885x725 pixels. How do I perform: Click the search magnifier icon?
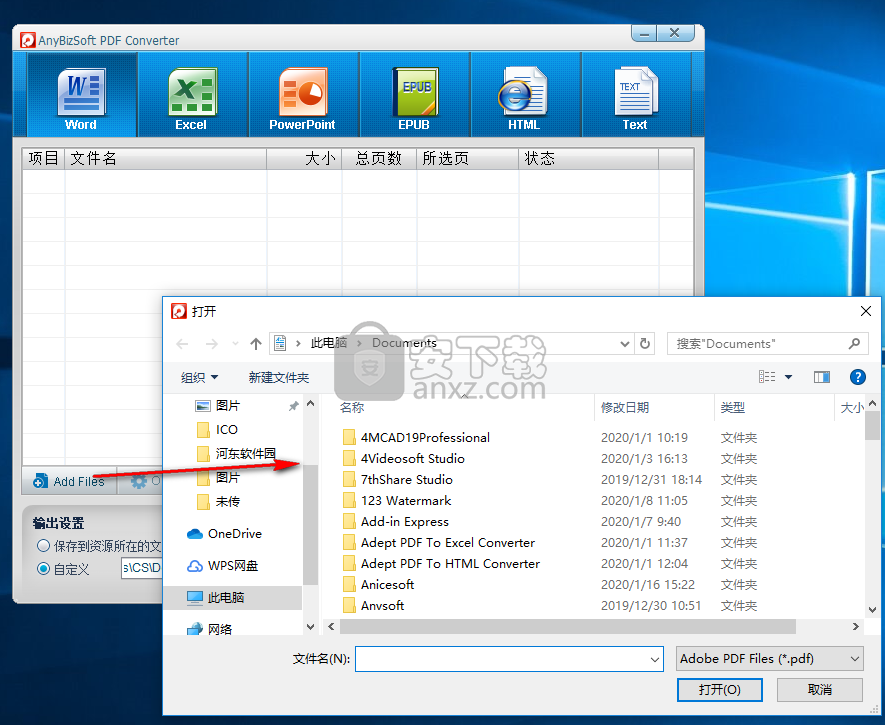(855, 343)
